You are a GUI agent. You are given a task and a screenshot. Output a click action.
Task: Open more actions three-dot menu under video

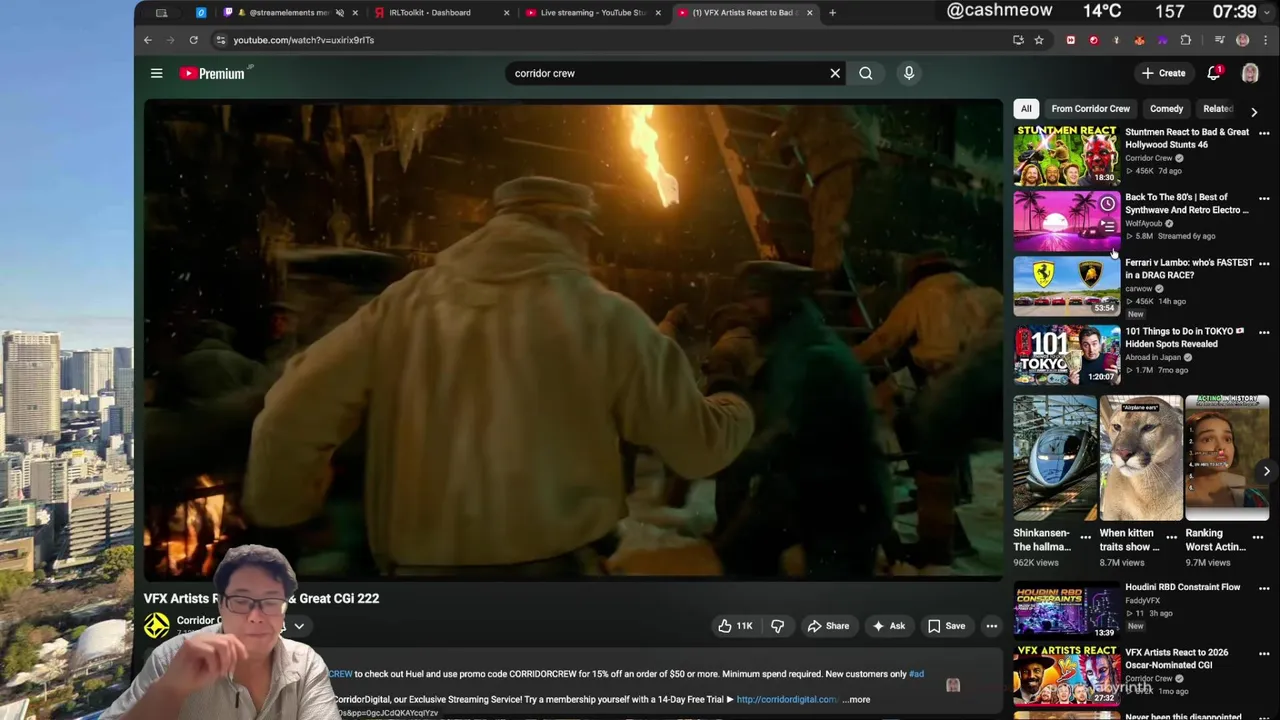(991, 626)
